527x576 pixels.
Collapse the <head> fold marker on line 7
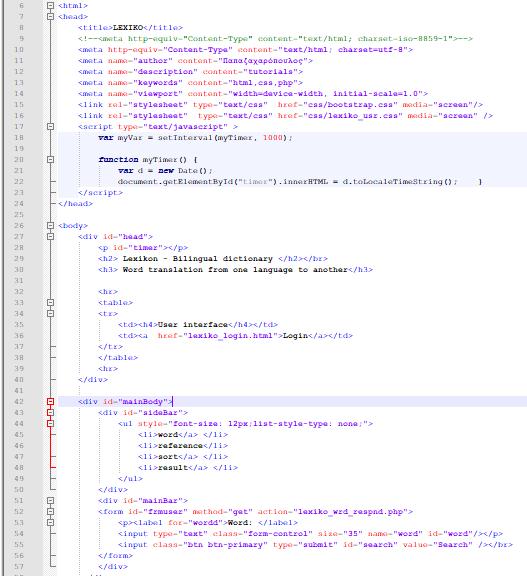(x=51, y=17)
